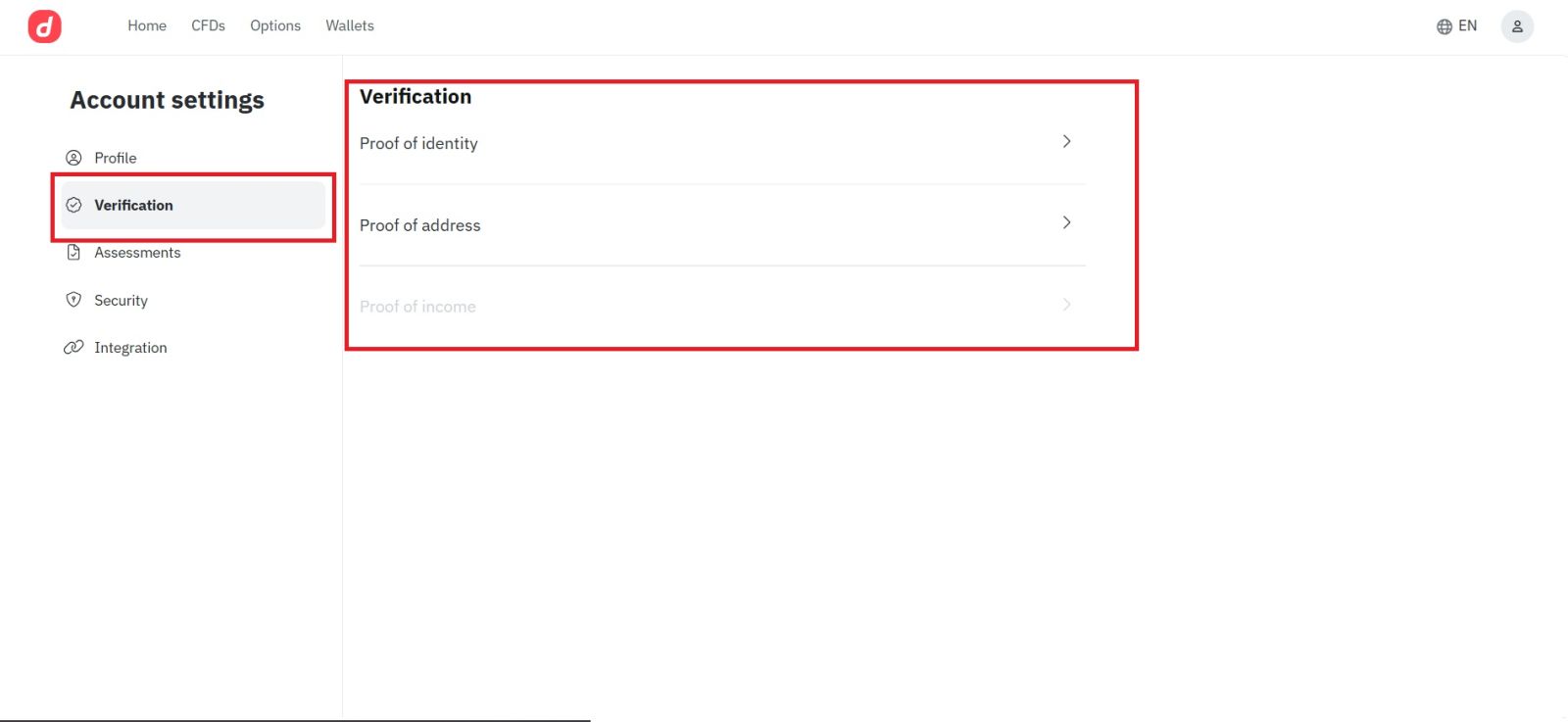Viewport: 1568px width, 722px height.
Task: Click the Proof of income chevron
Action: point(1066,305)
